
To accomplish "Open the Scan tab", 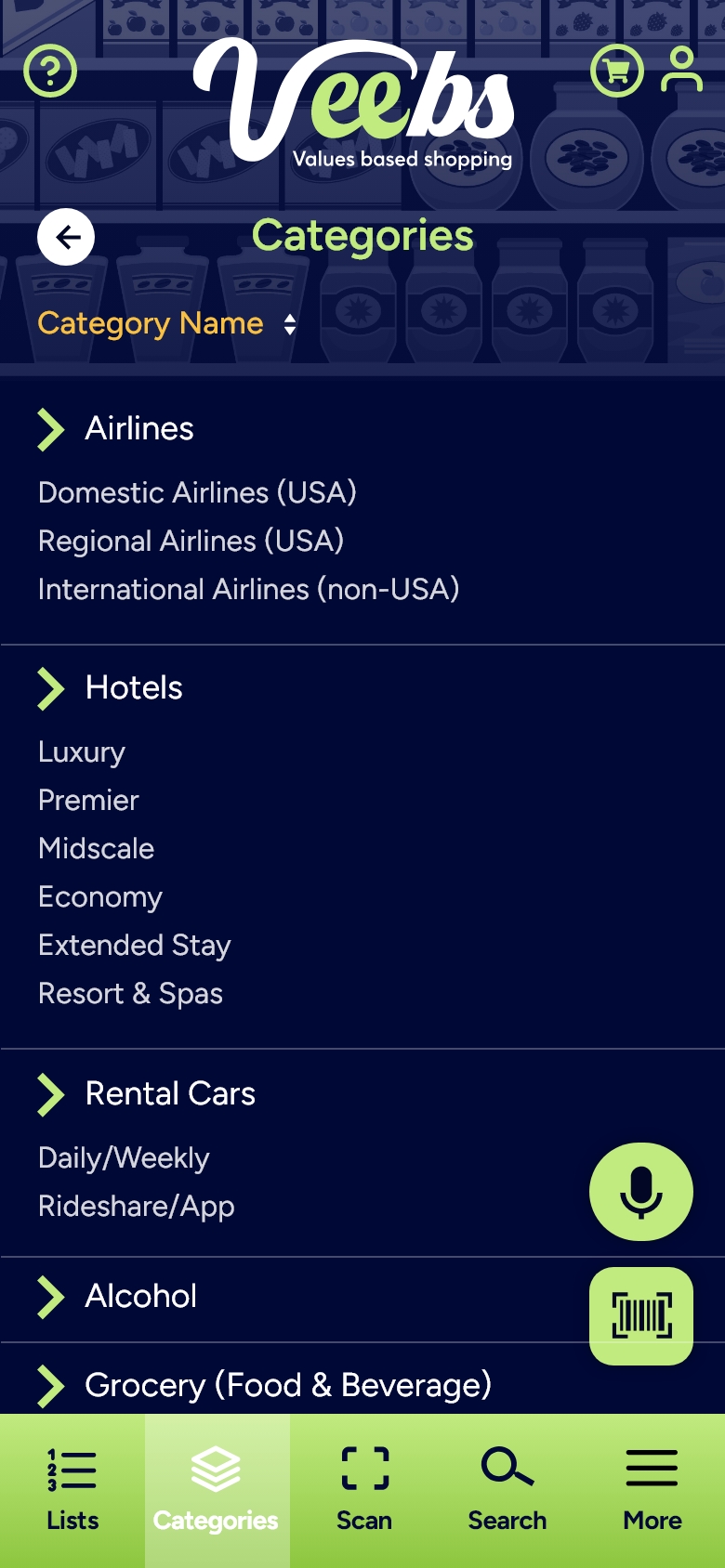I will pyautogui.click(x=364, y=1490).
